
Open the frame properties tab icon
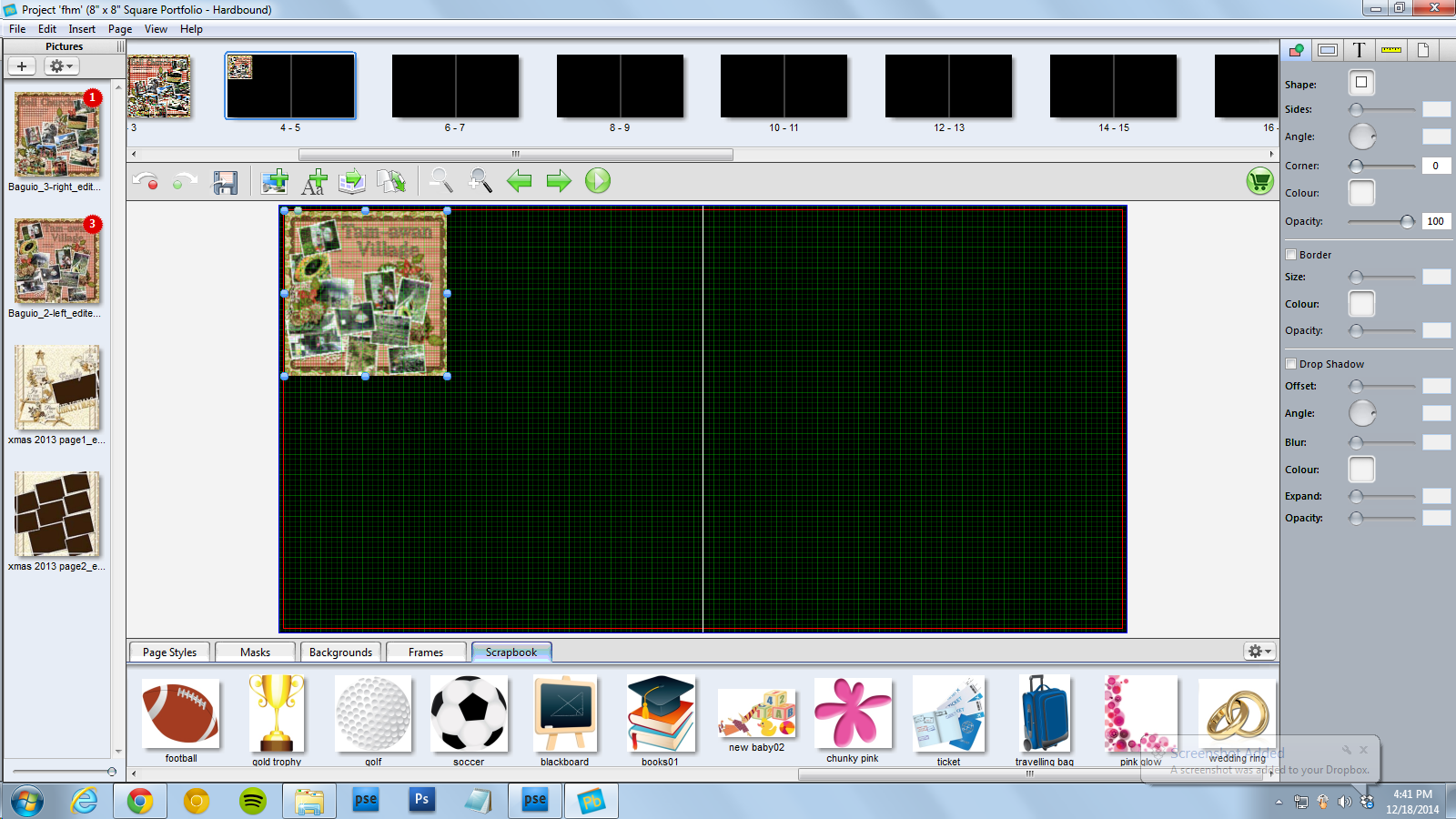tap(1328, 50)
